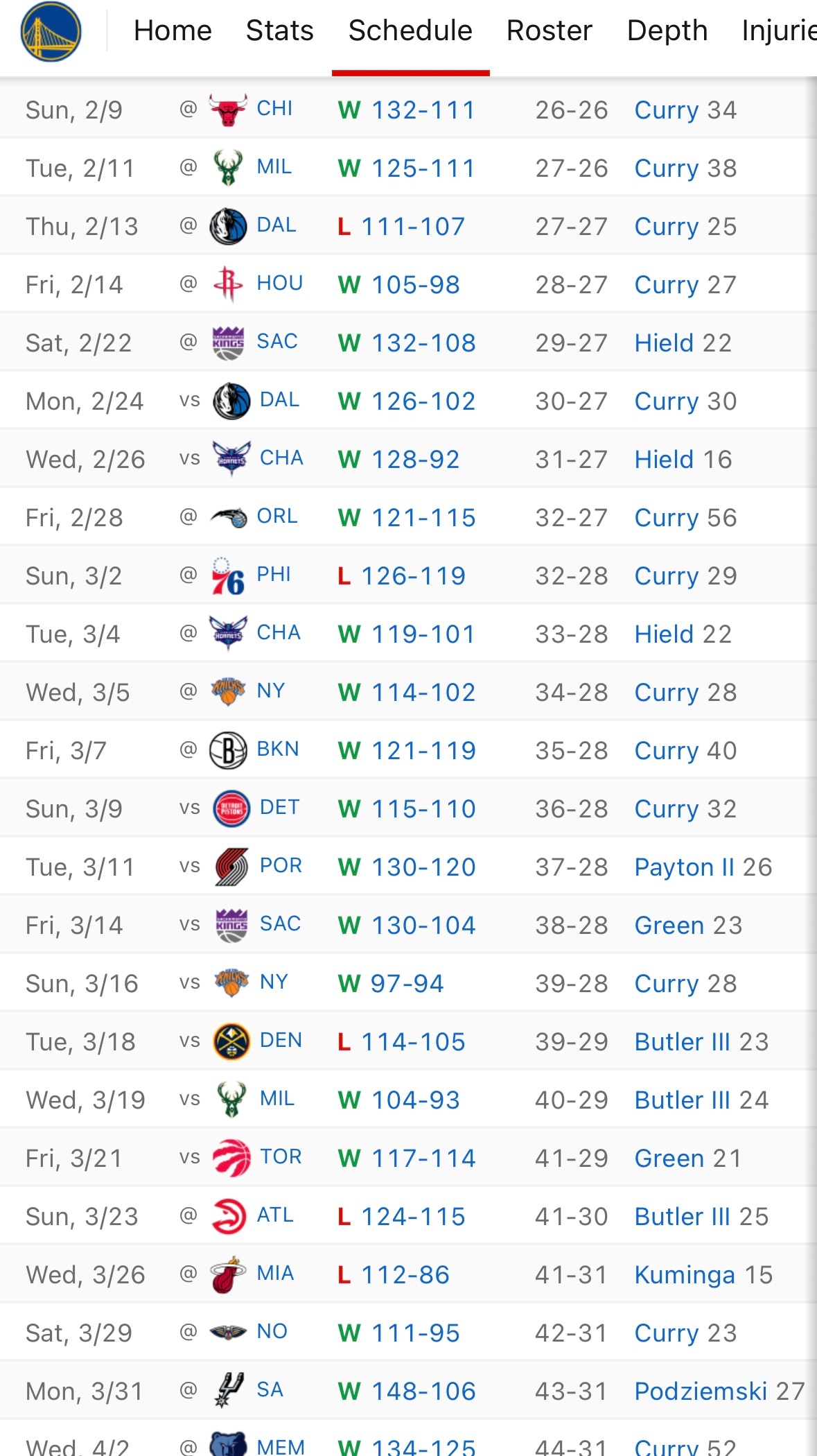Select the Toronto Raptors logo
817x1456 pixels.
tap(231, 1158)
